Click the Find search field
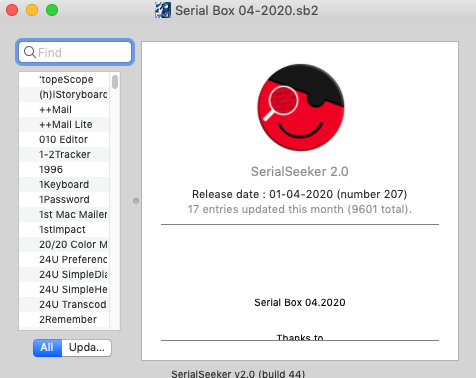476x378 pixels. (x=75, y=52)
